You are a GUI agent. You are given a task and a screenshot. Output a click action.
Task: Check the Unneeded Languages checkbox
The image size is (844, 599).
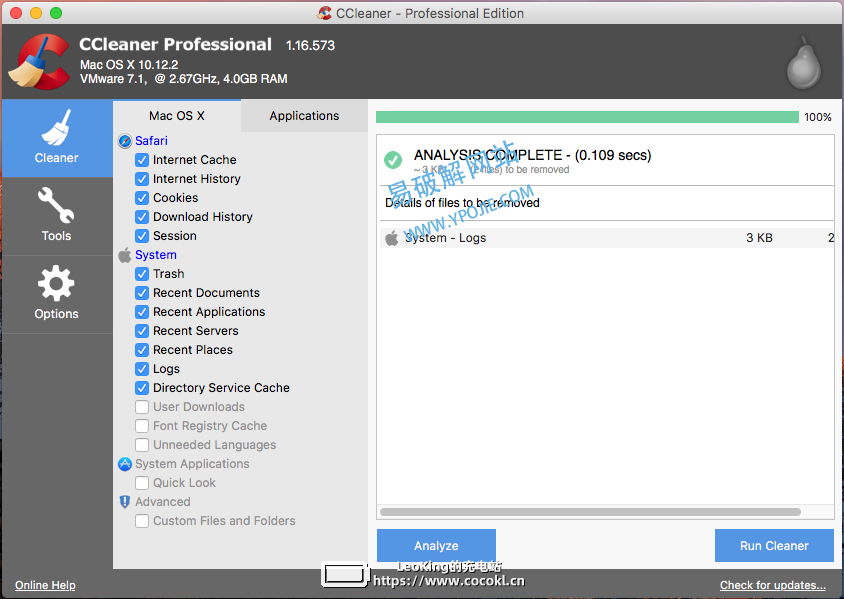click(142, 445)
